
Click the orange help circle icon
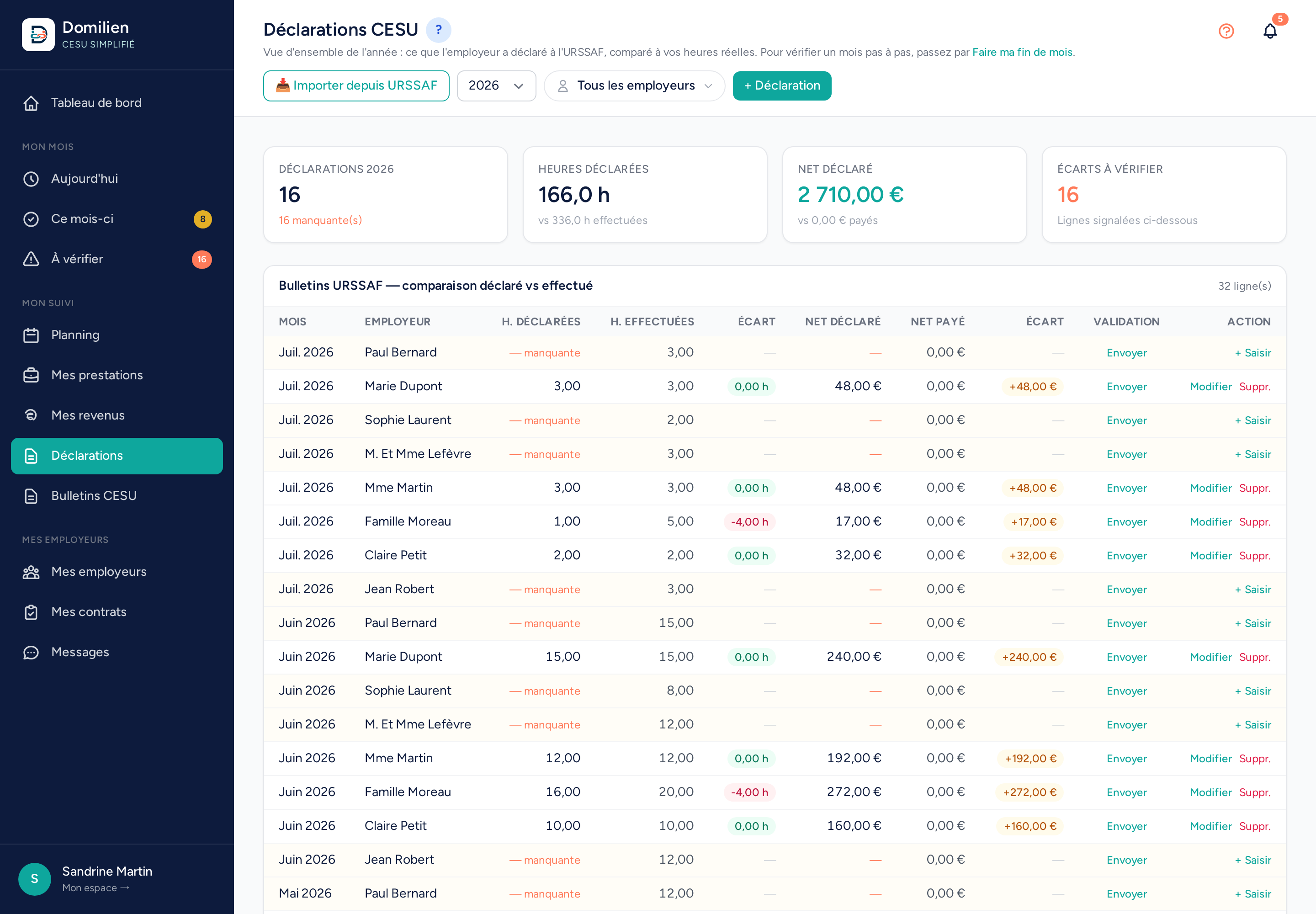coord(1226,31)
